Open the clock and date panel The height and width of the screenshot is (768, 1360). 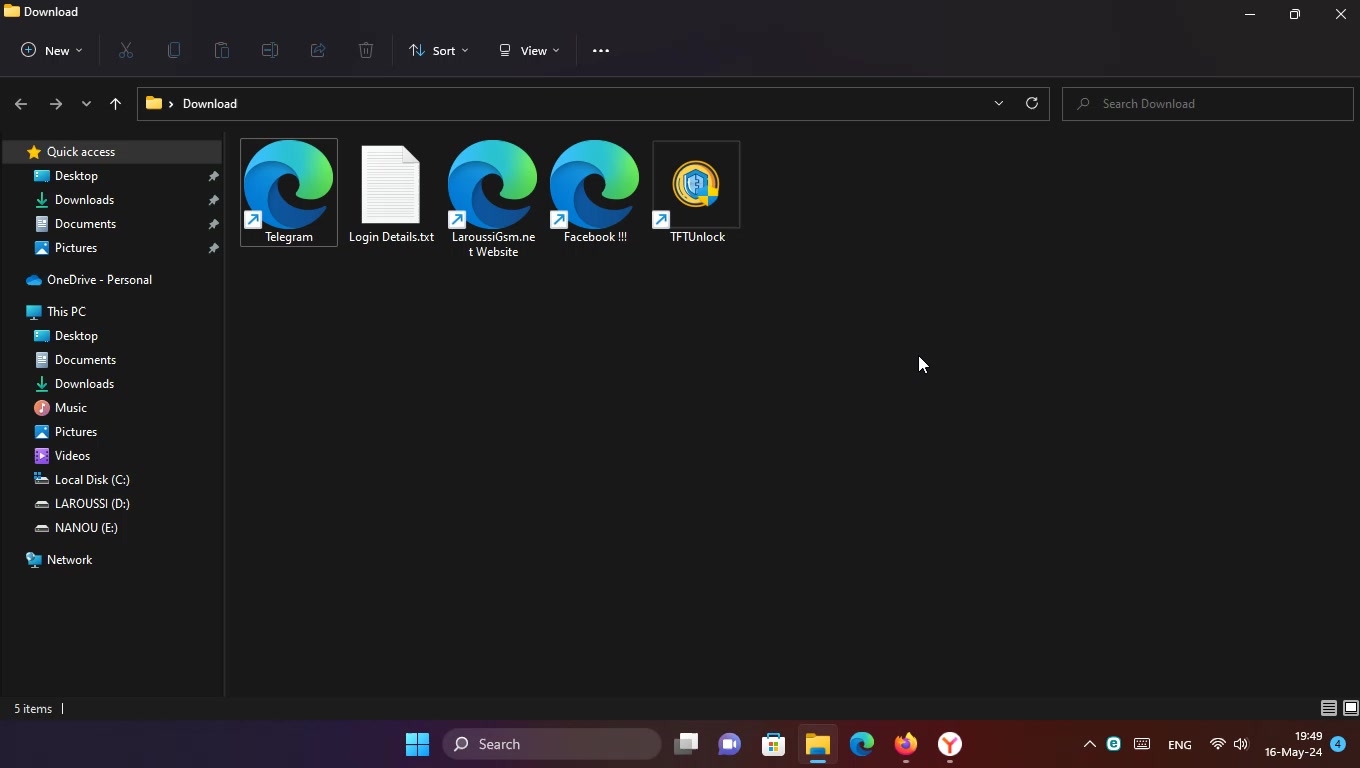[x=1294, y=744]
